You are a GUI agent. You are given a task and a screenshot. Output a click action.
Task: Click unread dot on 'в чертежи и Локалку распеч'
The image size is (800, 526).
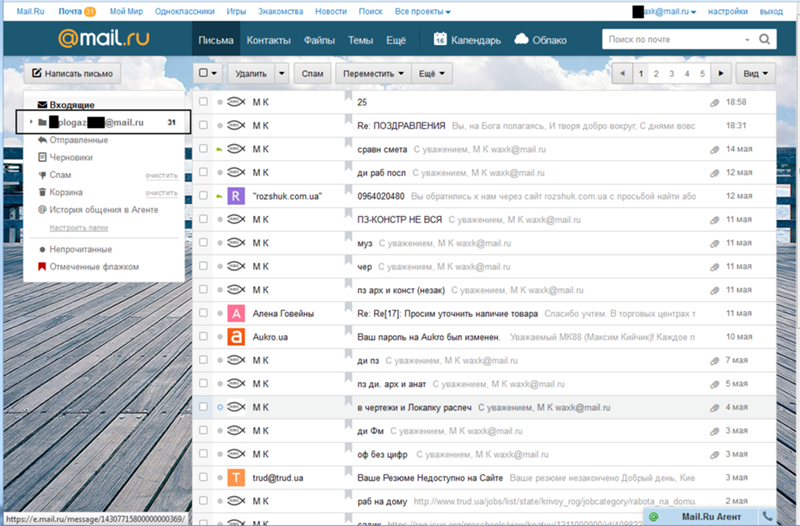(x=220, y=407)
